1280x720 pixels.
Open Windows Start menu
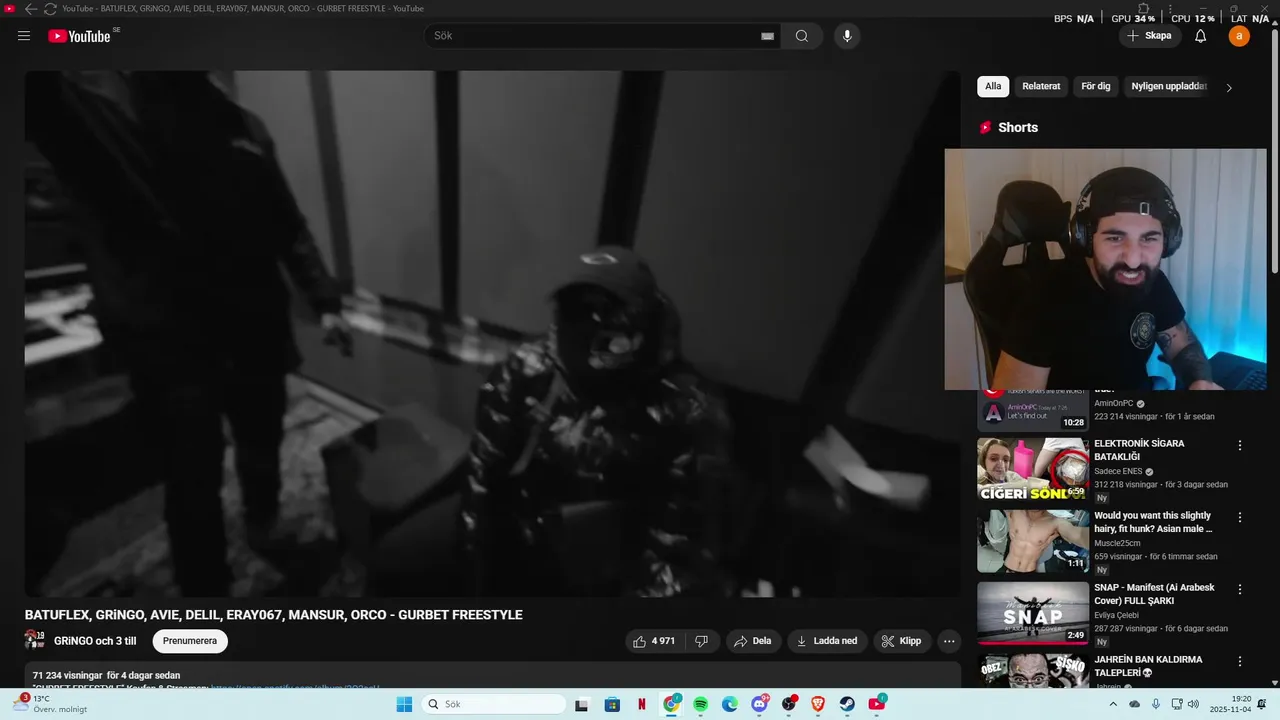tap(404, 704)
